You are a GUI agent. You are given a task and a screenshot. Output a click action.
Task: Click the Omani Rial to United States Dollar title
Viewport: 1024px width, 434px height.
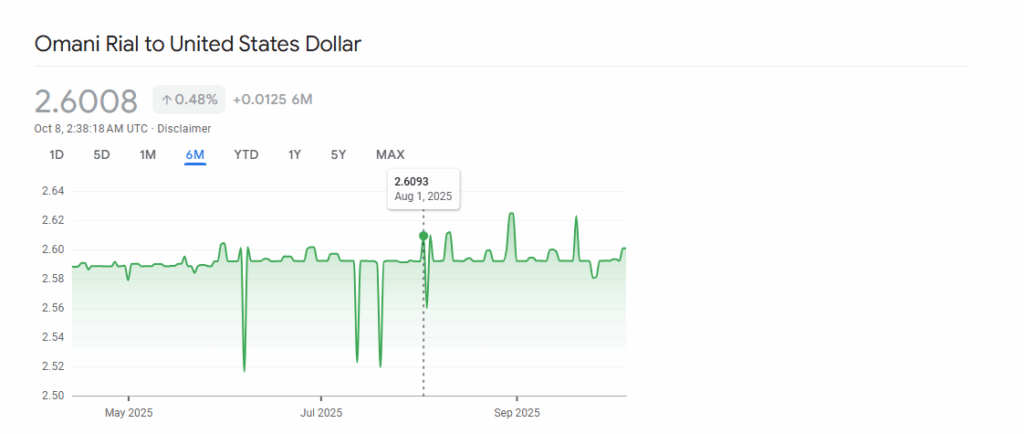point(198,44)
